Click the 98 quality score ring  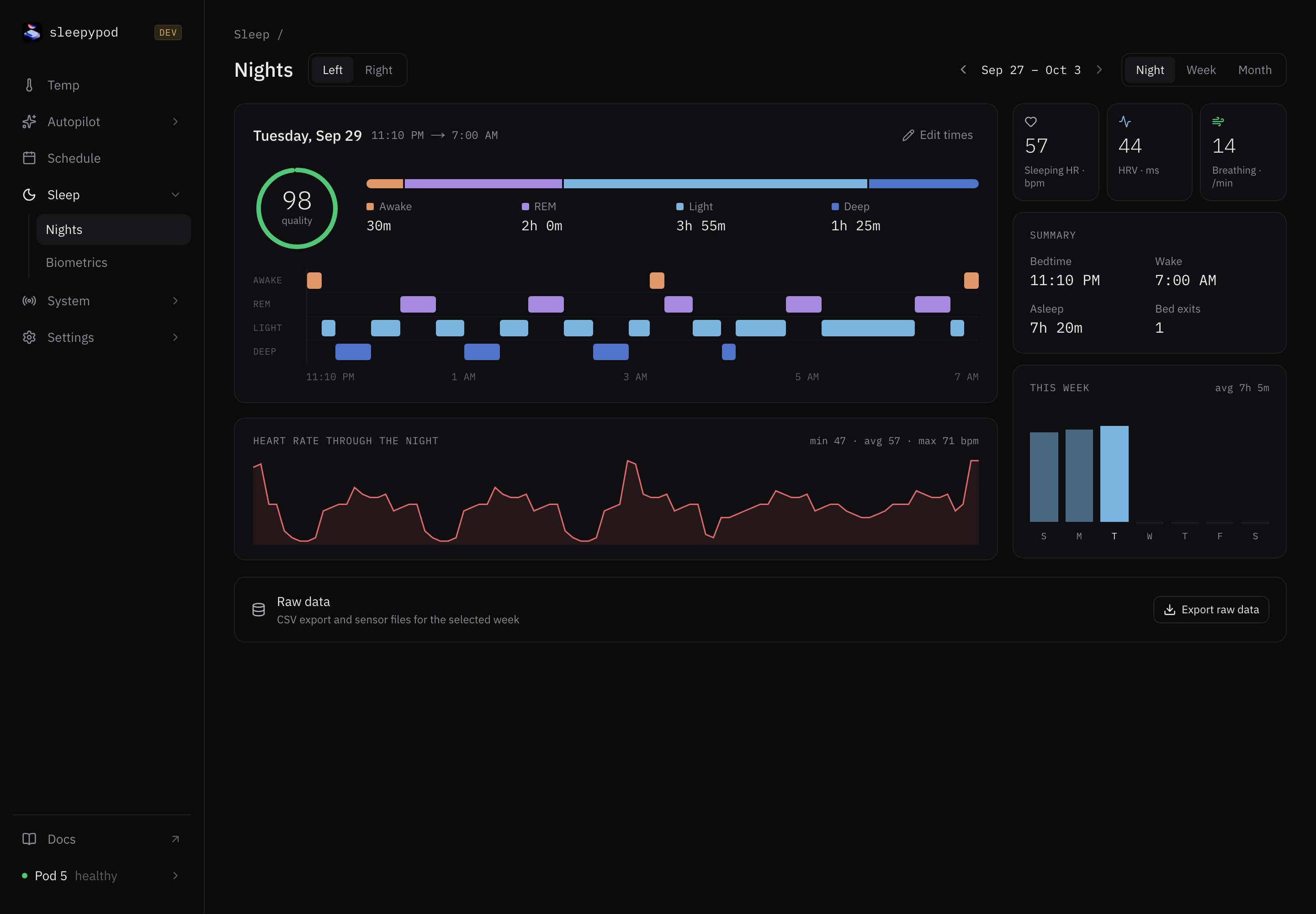(297, 208)
